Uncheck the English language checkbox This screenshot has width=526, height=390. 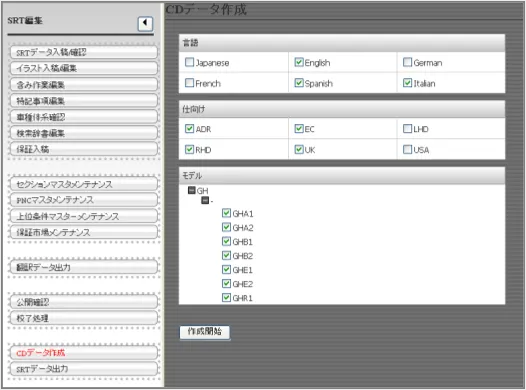click(x=299, y=62)
